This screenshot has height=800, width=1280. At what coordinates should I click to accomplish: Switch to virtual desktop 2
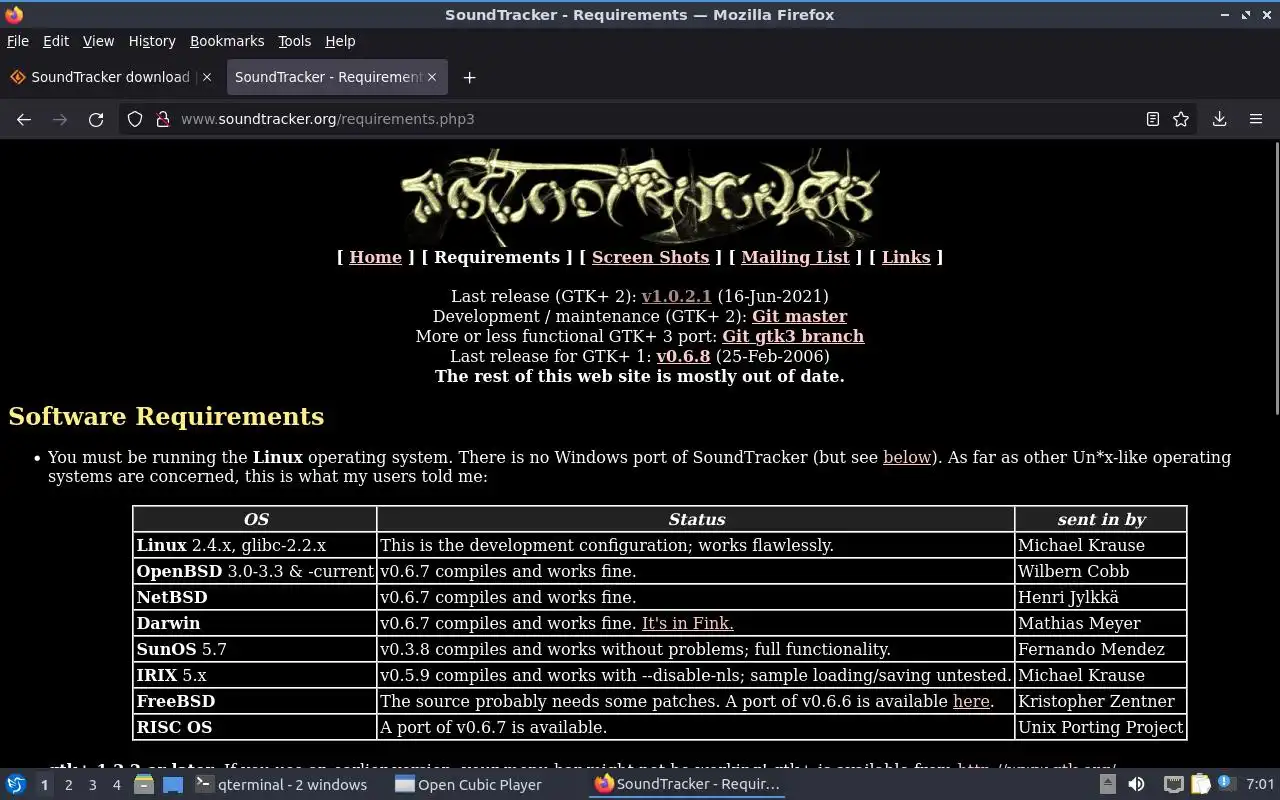tap(68, 785)
